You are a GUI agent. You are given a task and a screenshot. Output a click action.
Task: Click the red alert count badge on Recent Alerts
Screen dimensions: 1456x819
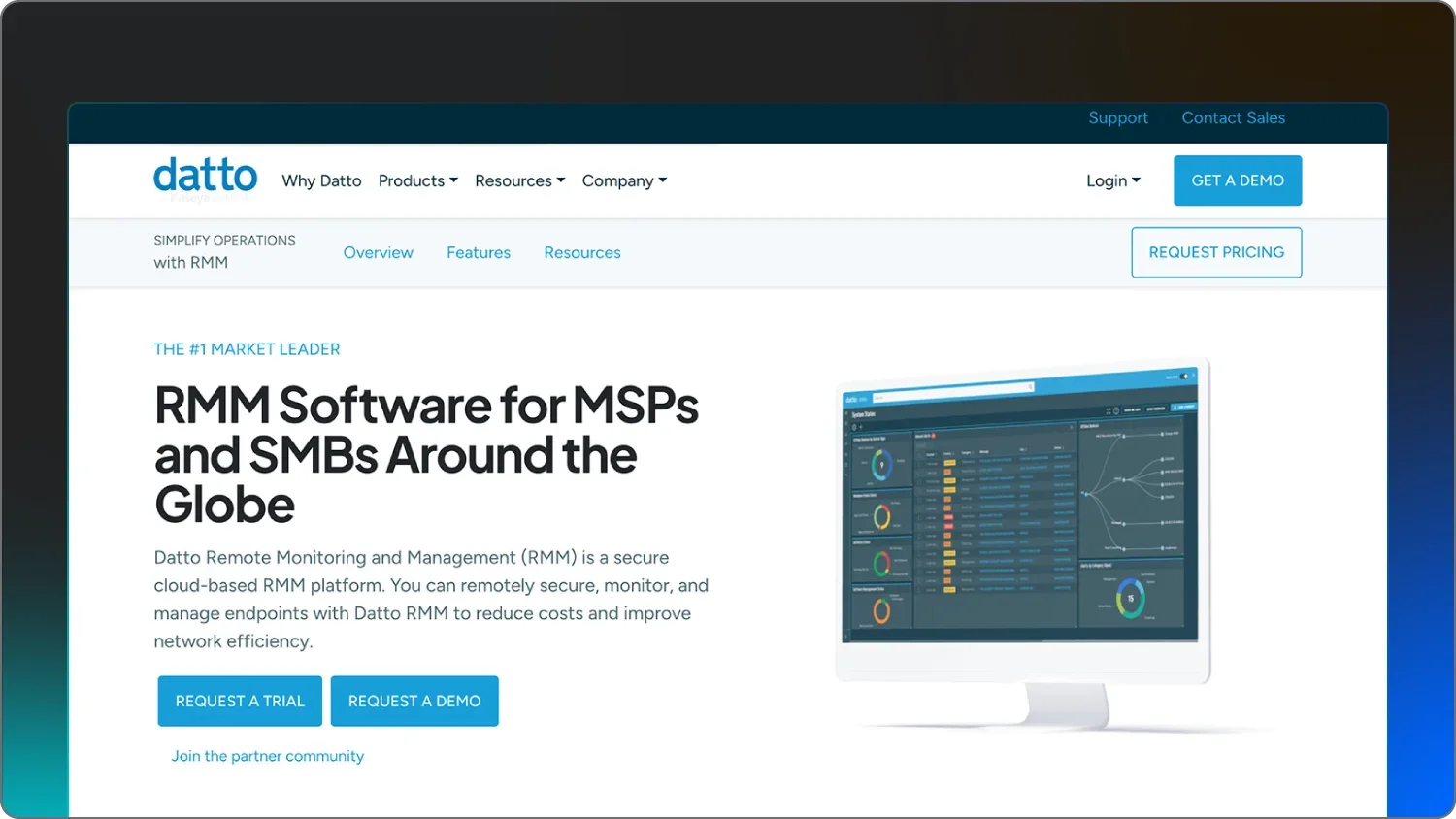click(934, 436)
